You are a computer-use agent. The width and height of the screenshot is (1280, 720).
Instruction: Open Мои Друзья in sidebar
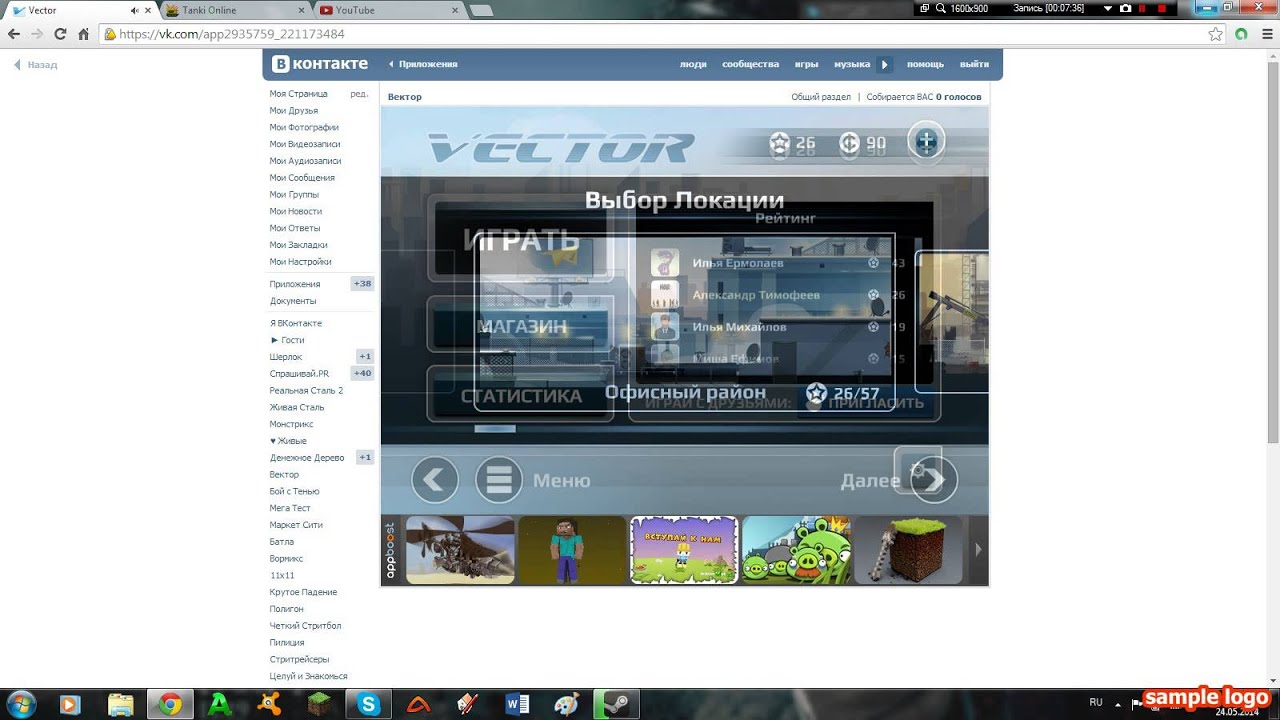(294, 111)
